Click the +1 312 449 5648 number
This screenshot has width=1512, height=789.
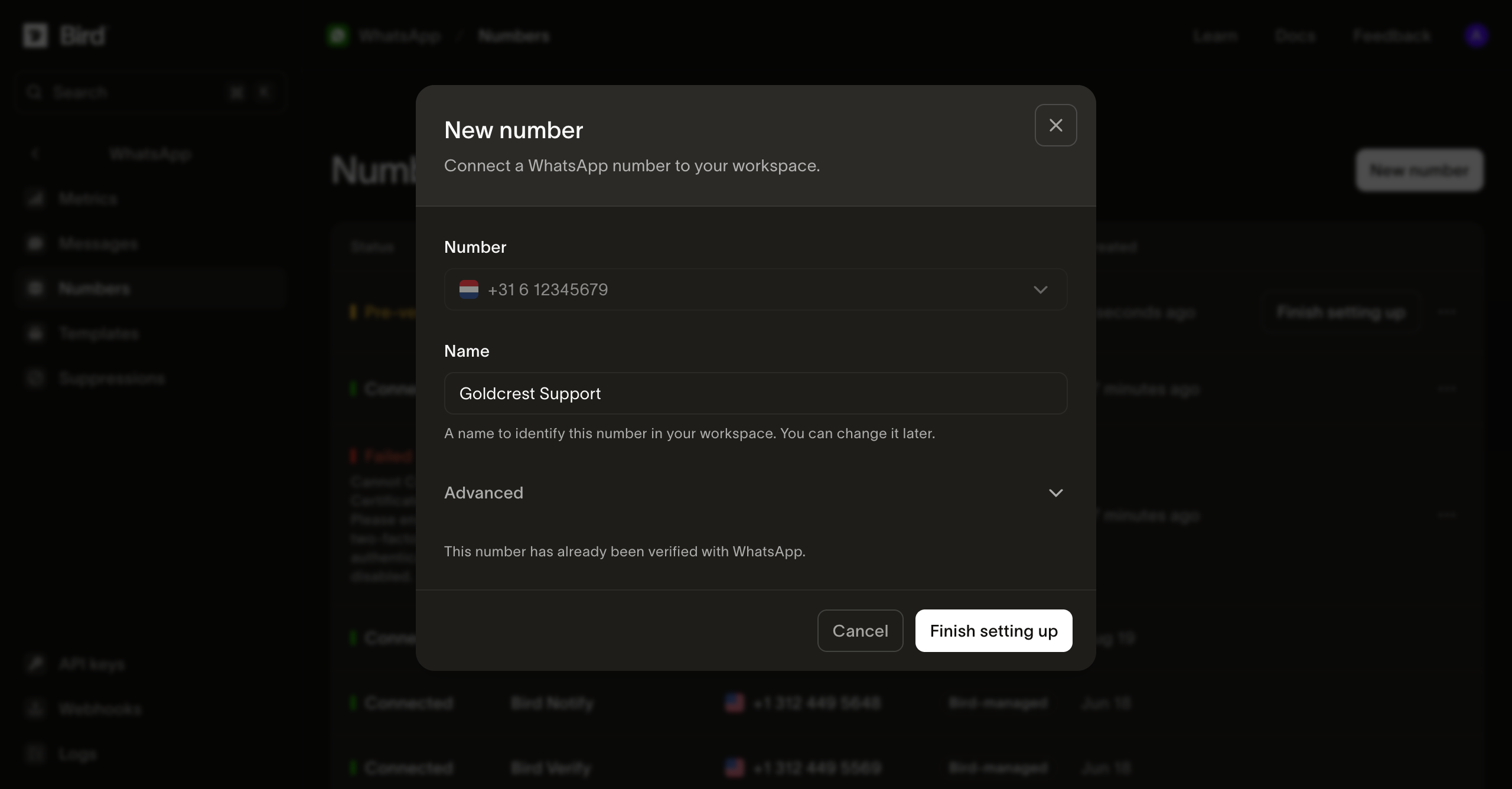point(817,703)
